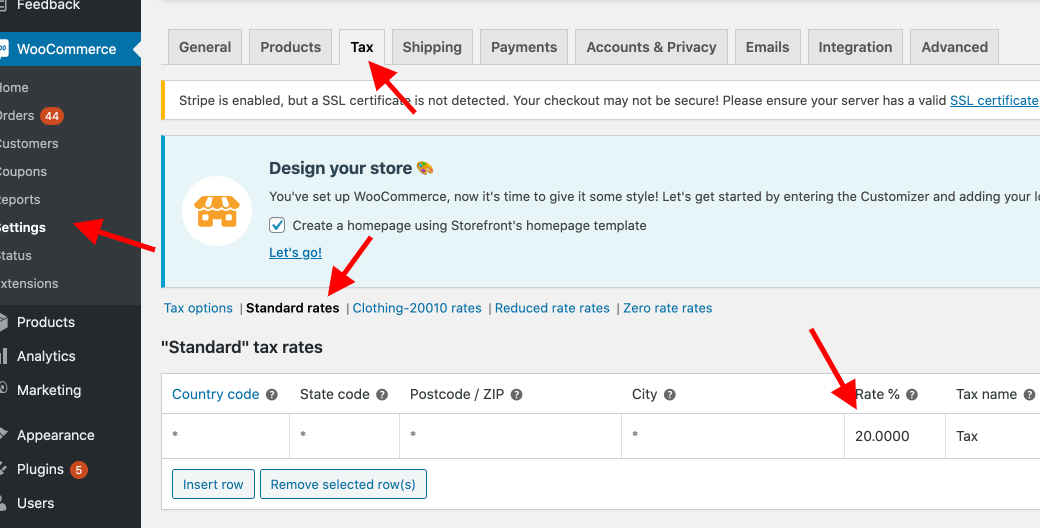Viewport: 1040px width, 528px height.
Task: Open the Advanced settings tab
Action: coord(954,47)
